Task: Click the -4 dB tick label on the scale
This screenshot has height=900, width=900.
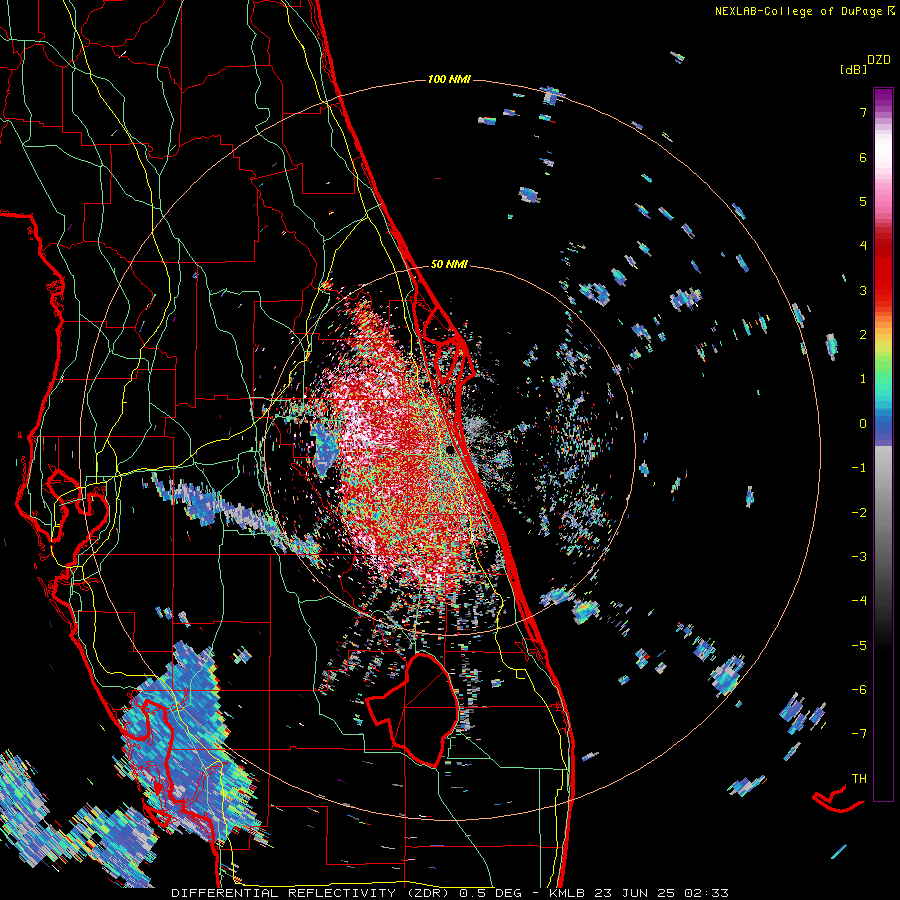Action: tap(859, 601)
